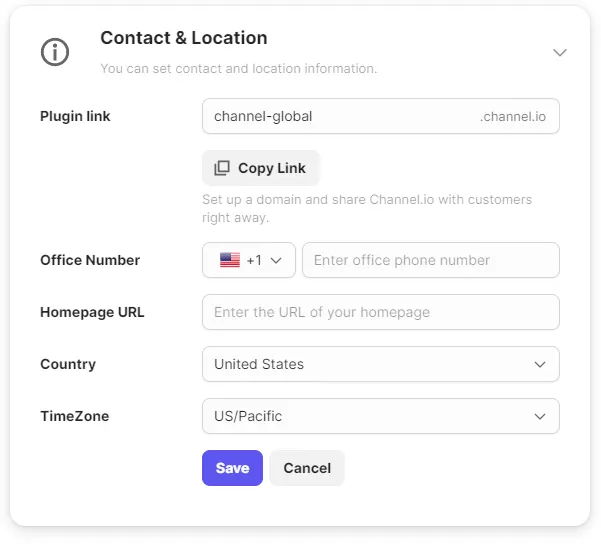Image resolution: width=601 pixels, height=544 pixels.
Task: Click the office phone number input
Action: [430, 260]
